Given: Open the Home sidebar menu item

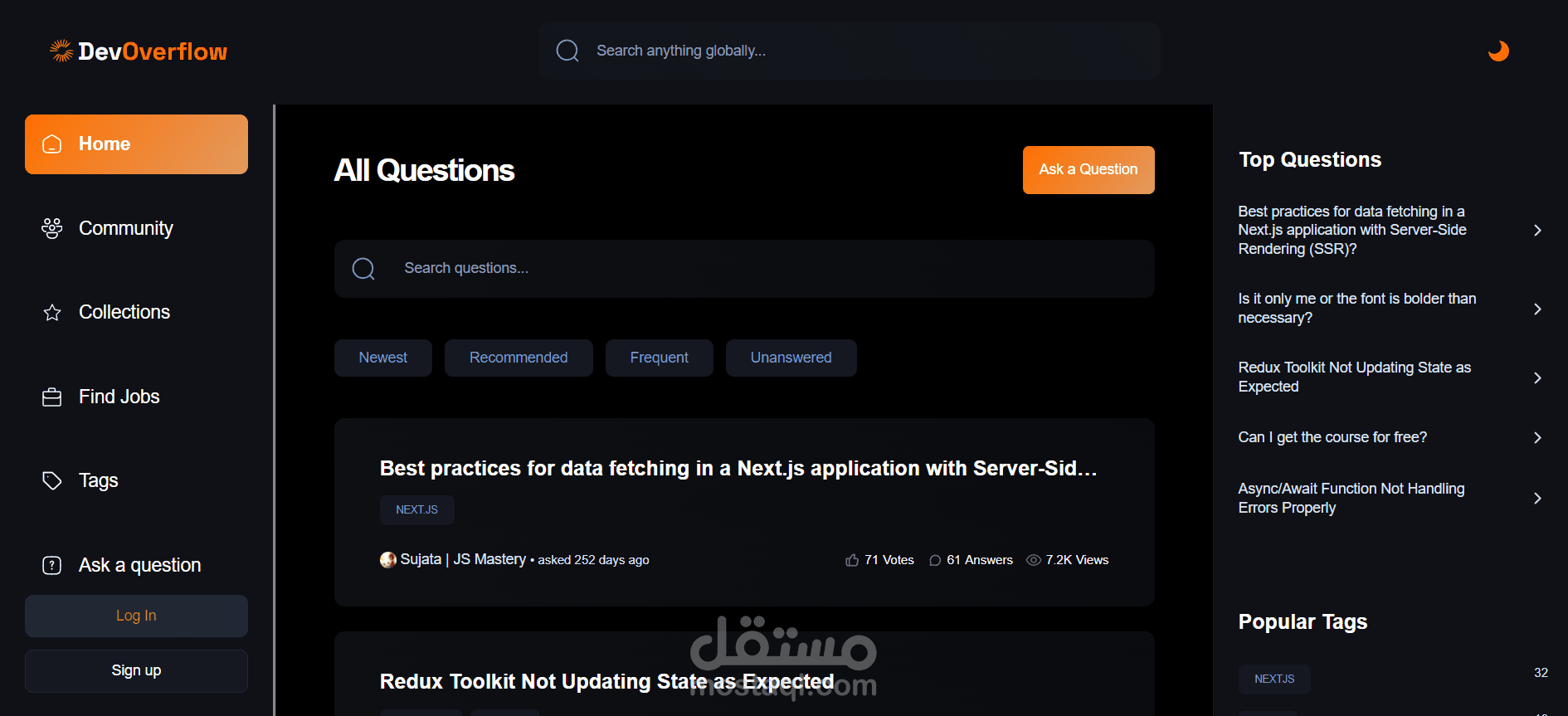Looking at the screenshot, I should (136, 144).
